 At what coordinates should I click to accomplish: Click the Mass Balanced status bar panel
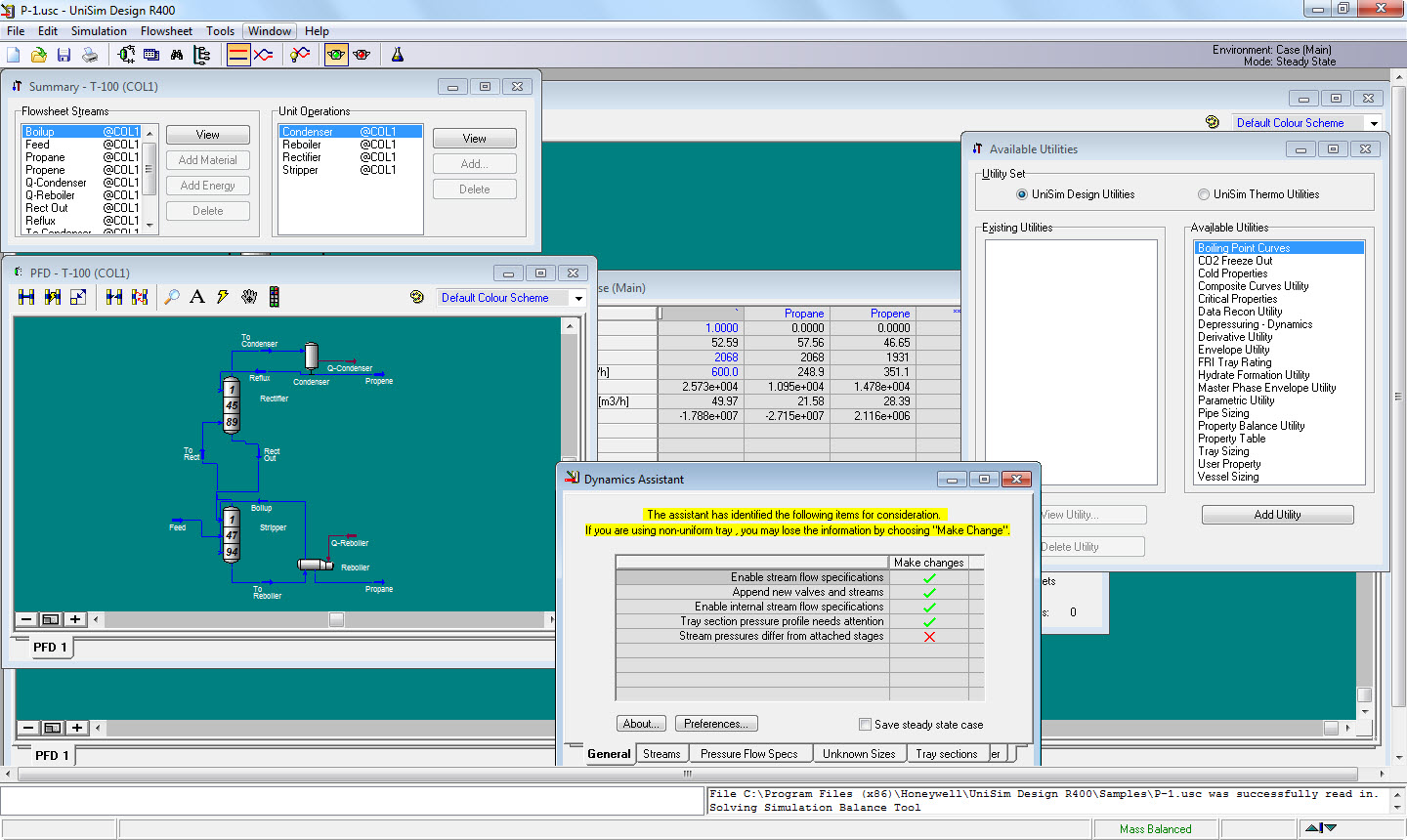pyautogui.click(x=1155, y=829)
